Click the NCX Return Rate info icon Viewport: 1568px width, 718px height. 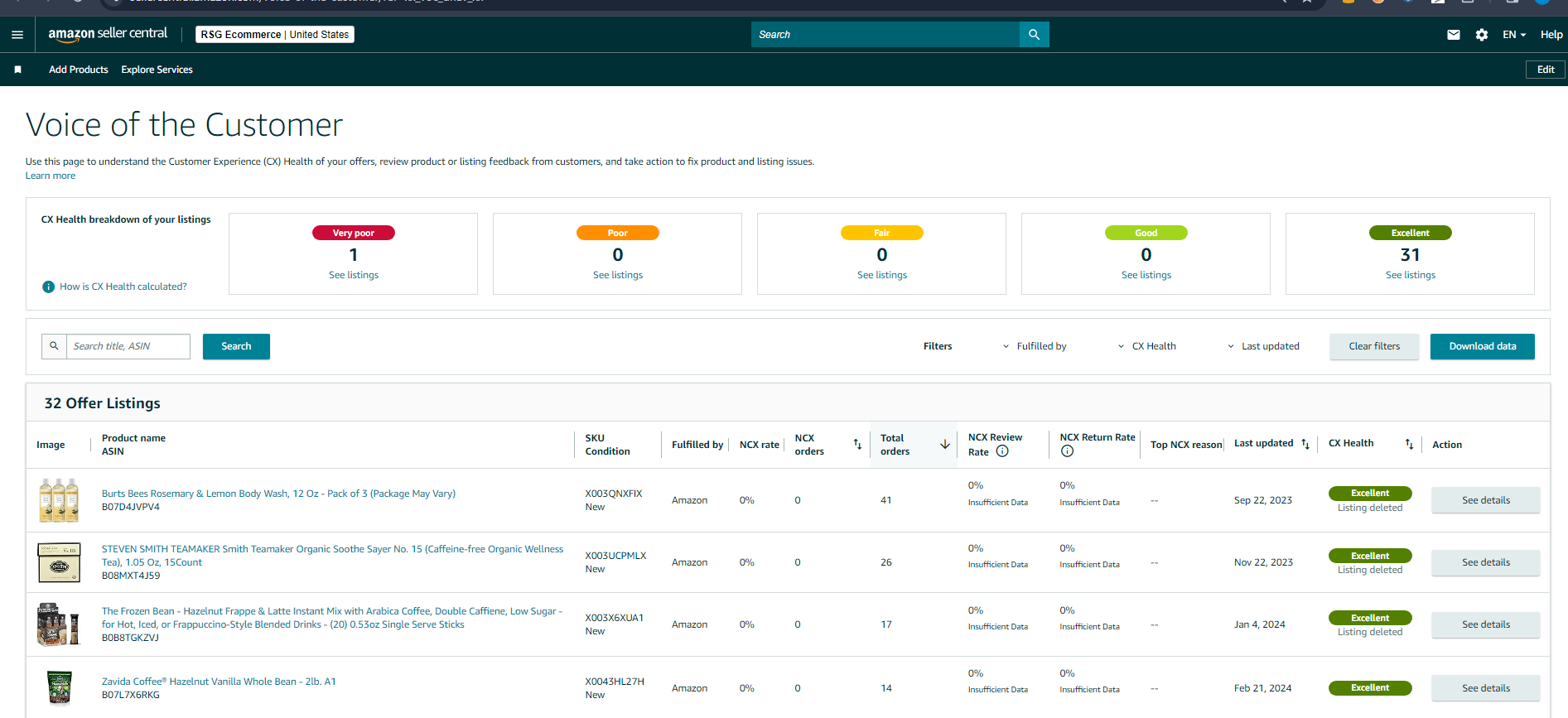1067,451
